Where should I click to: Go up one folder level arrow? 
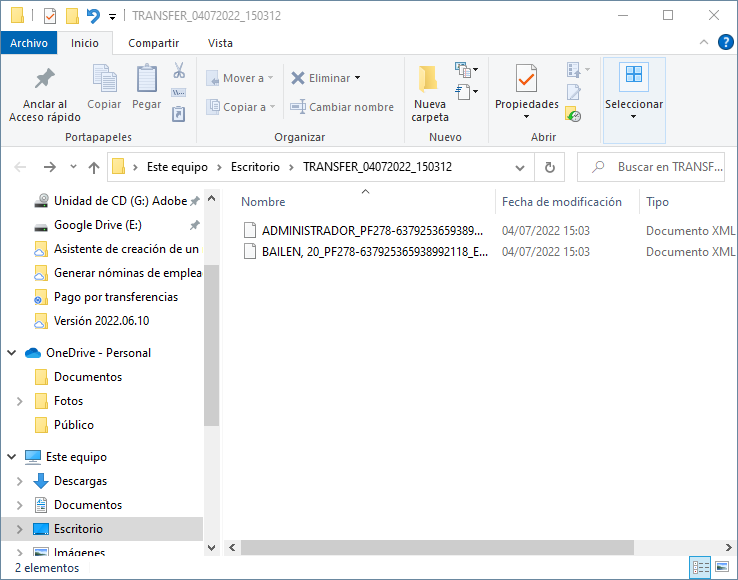pyautogui.click(x=94, y=167)
